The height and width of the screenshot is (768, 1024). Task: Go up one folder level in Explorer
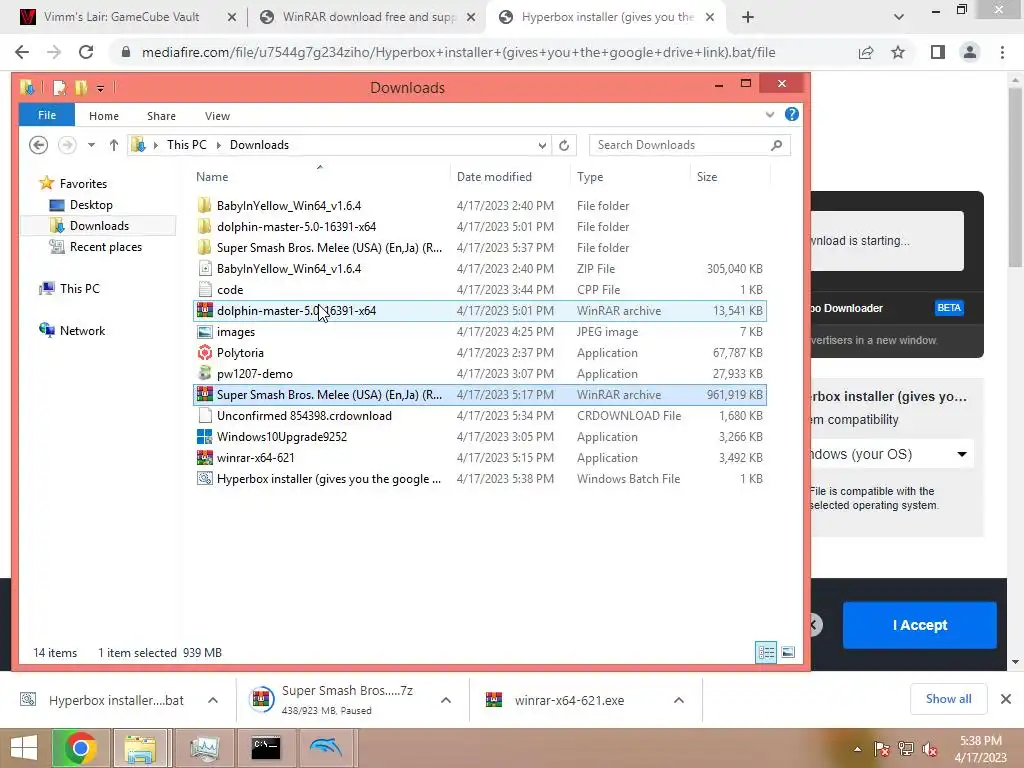[x=114, y=145]
